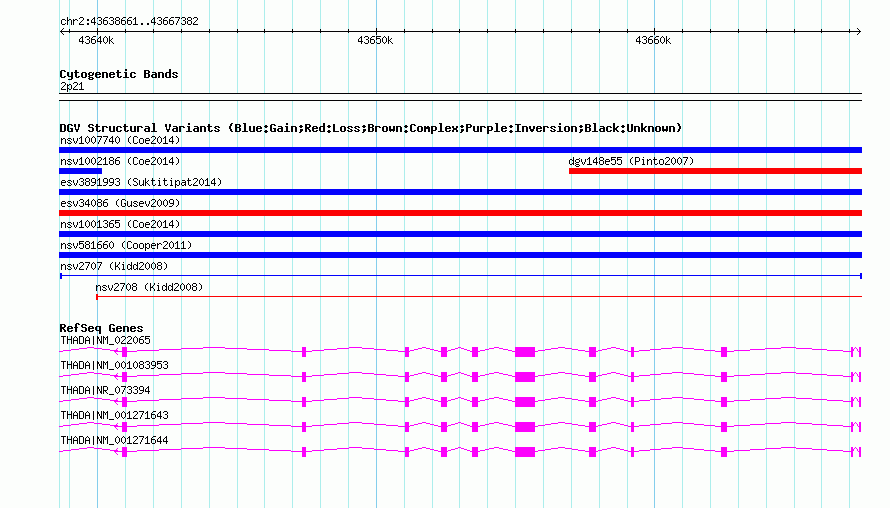Screen dimensions: 890x508
Task: Open THADA|NM_022065 transcript label
Action: (x=106, y=341)
